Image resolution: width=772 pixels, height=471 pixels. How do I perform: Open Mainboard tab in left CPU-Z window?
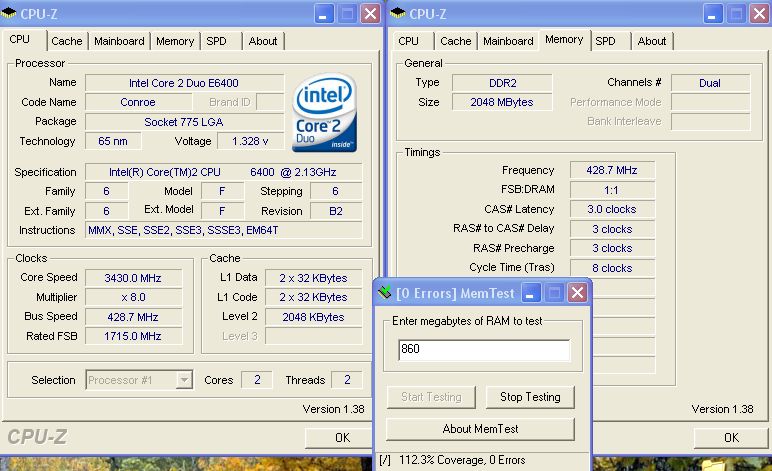pos(120,41)
